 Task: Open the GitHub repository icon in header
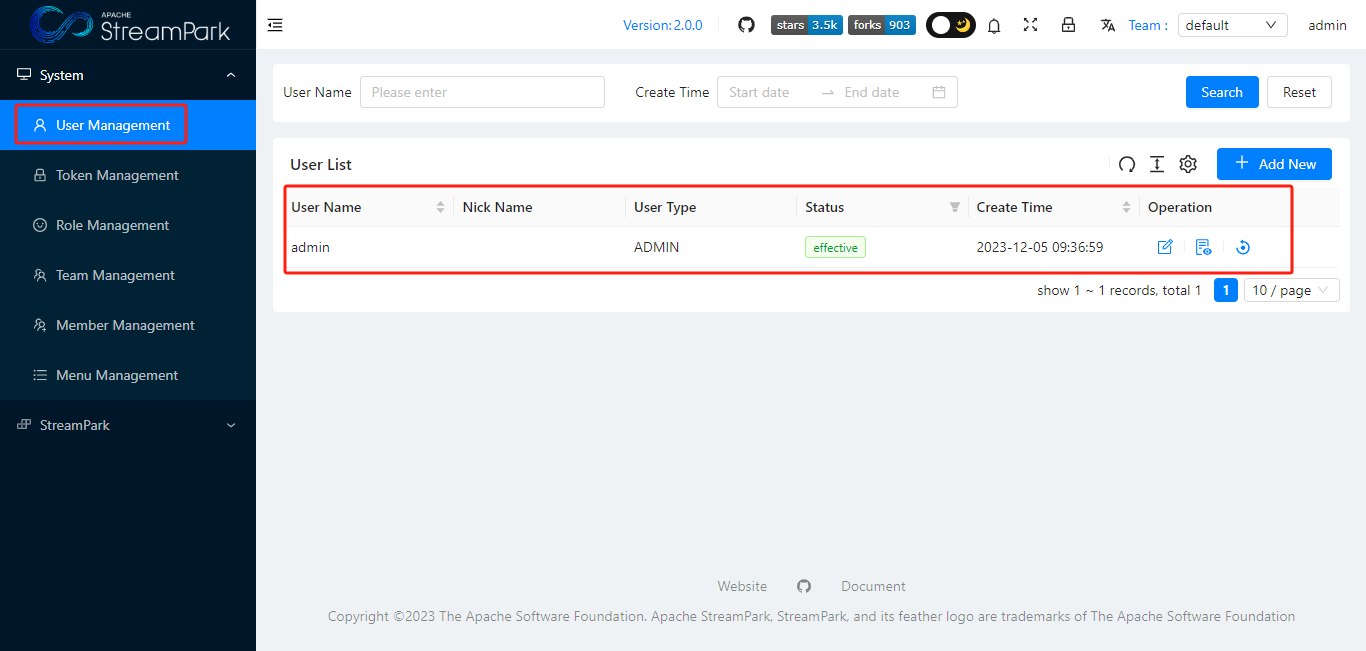(x=746, y=25)
